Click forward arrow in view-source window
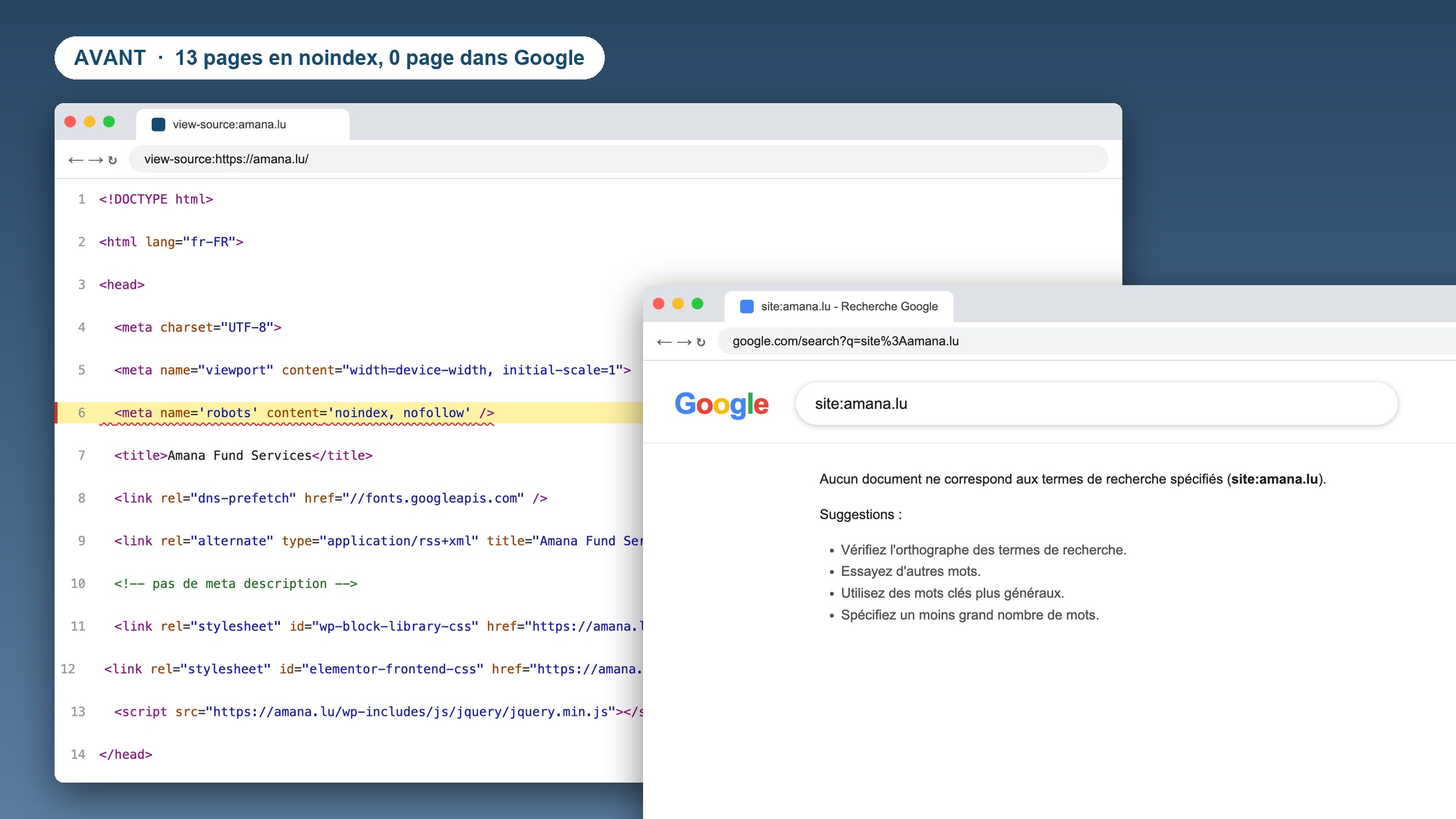This screenshot has width=1456, height=819. pyautogui.click(x=95, y=160)
